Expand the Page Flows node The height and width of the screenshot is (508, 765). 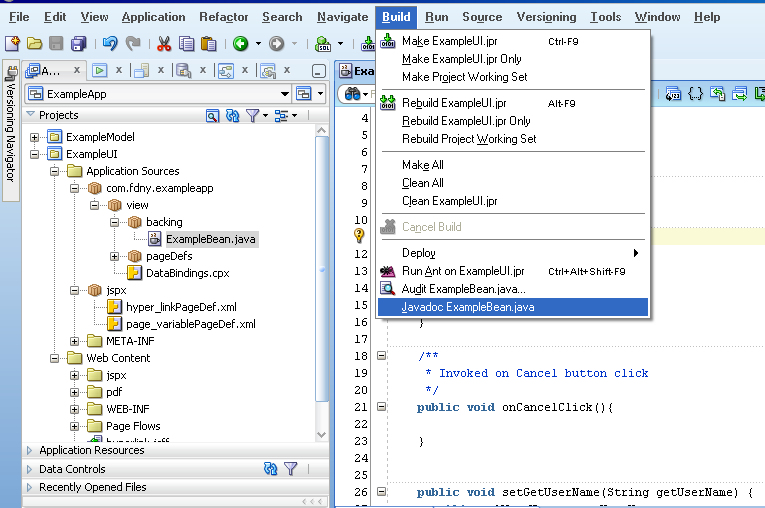tap(74, 426)
